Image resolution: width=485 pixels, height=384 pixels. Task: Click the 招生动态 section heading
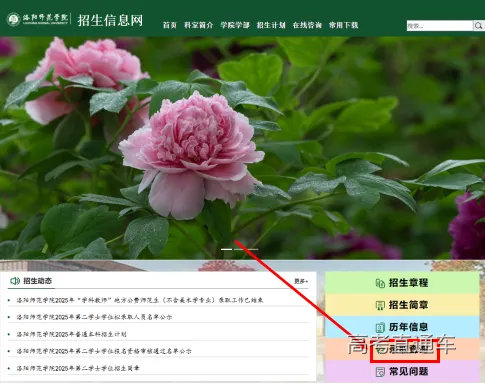[37, 281]
